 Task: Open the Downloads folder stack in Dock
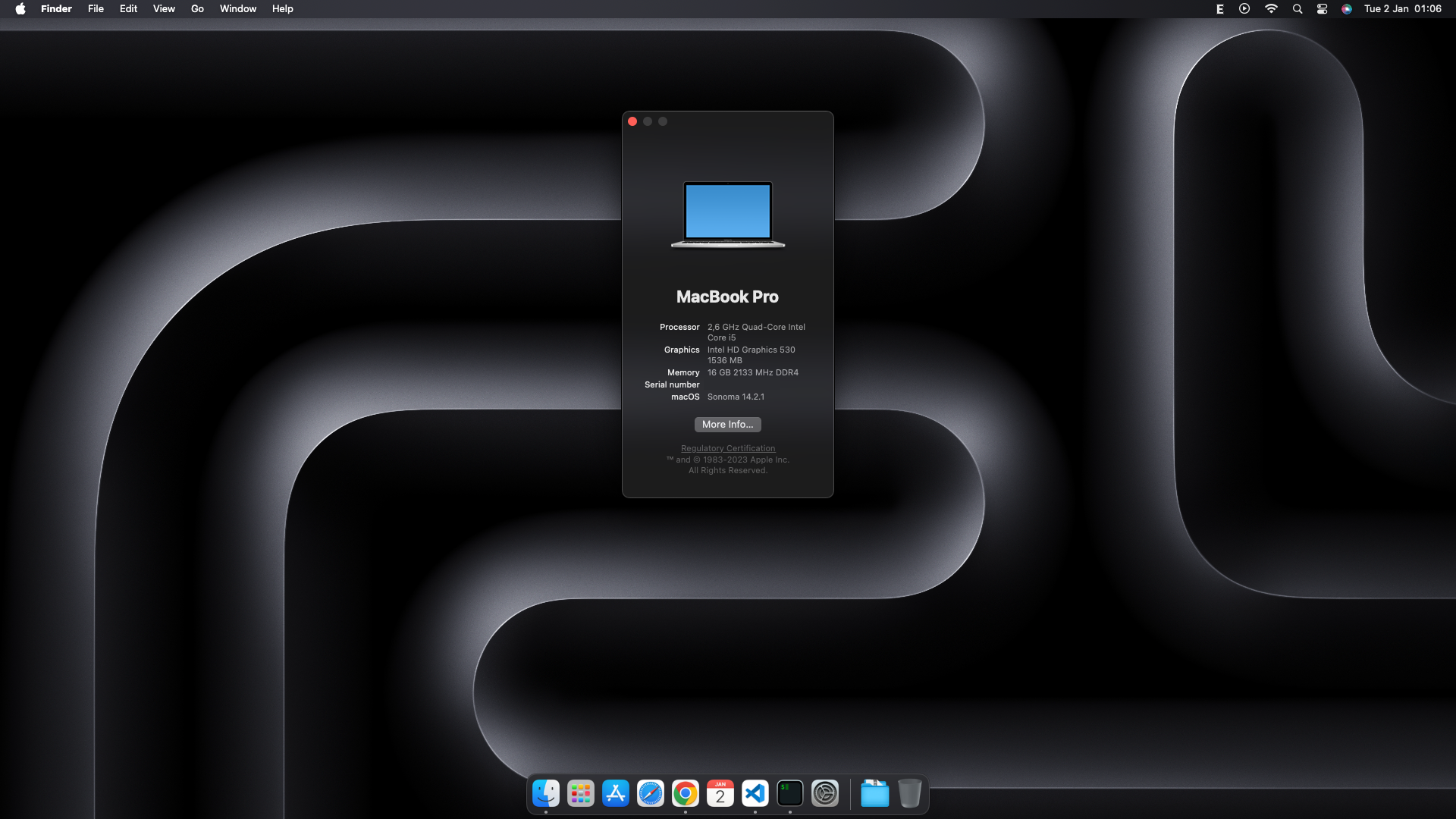point(875,794)
